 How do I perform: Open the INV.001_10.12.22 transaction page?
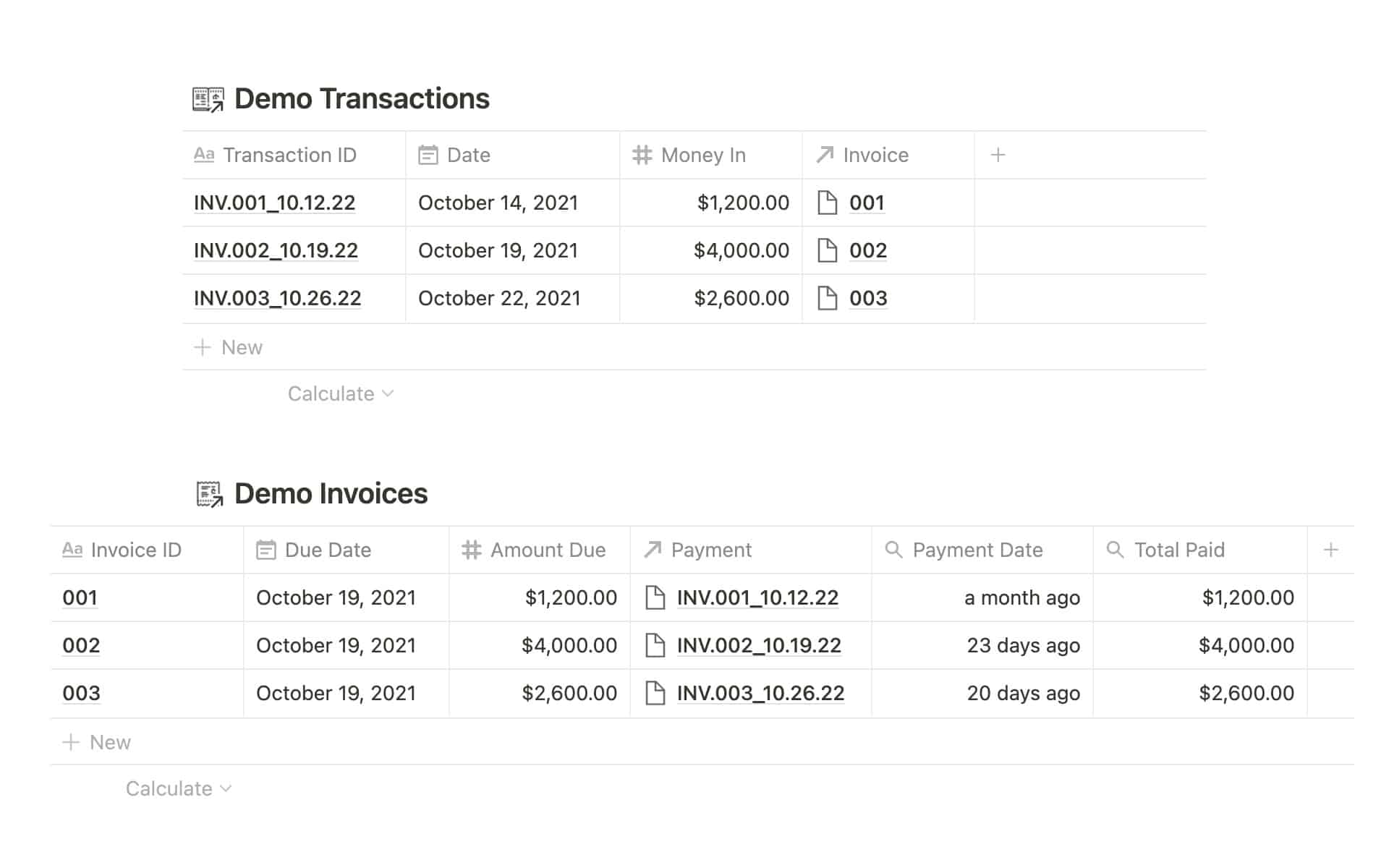[274, 203]
